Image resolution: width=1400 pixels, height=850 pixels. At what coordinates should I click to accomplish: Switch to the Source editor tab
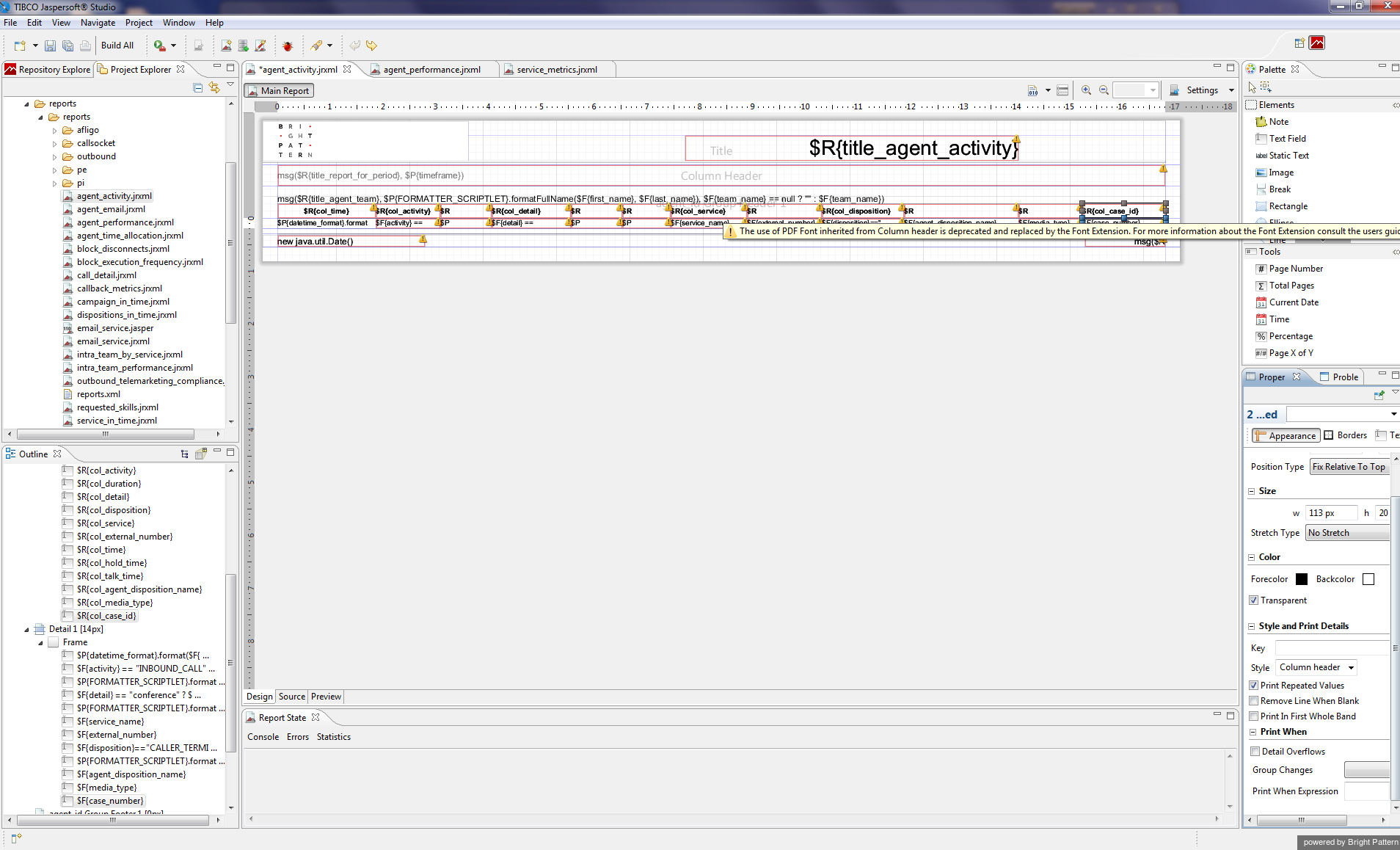pos(292,697)
